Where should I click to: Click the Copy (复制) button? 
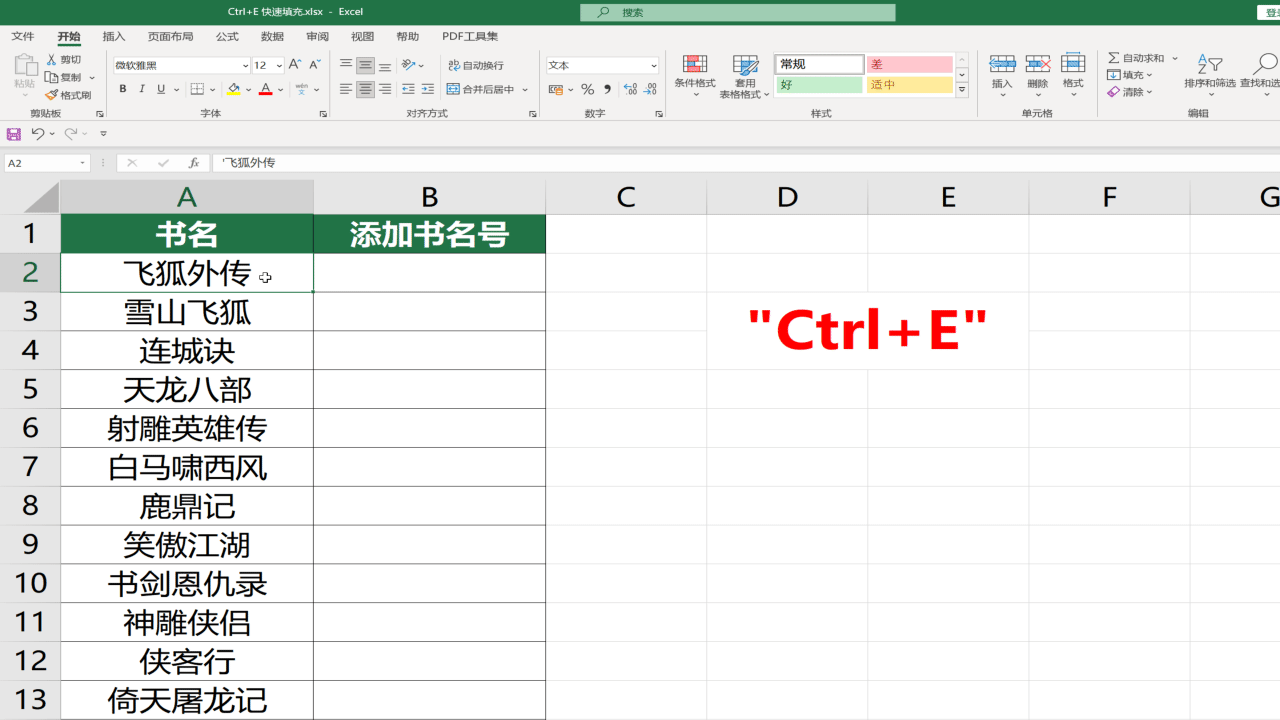click(x=64, y=77)
